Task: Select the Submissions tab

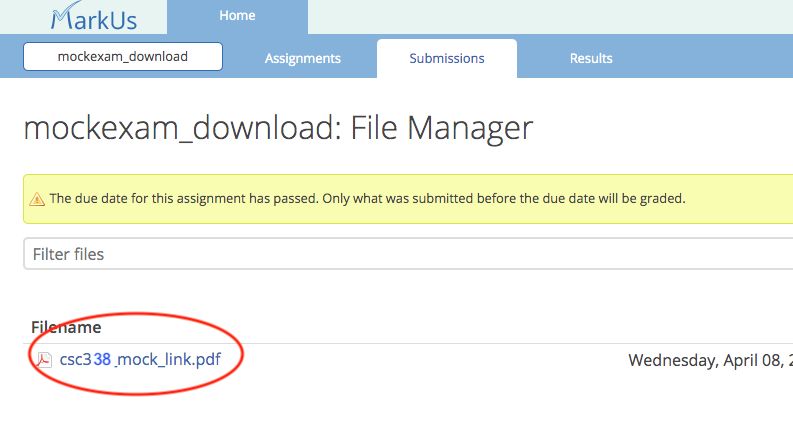Action: 447,59
